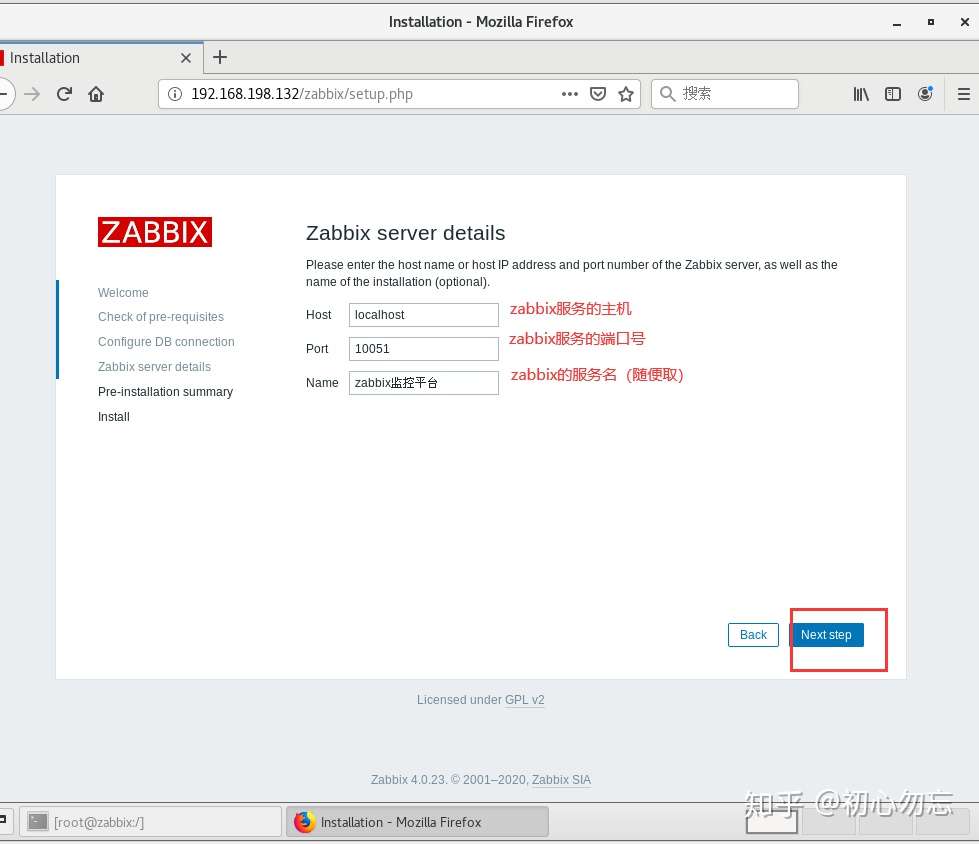Open the GPL v2 license link
Viewport: 979px width, 844px height.
tap(524, 700)
